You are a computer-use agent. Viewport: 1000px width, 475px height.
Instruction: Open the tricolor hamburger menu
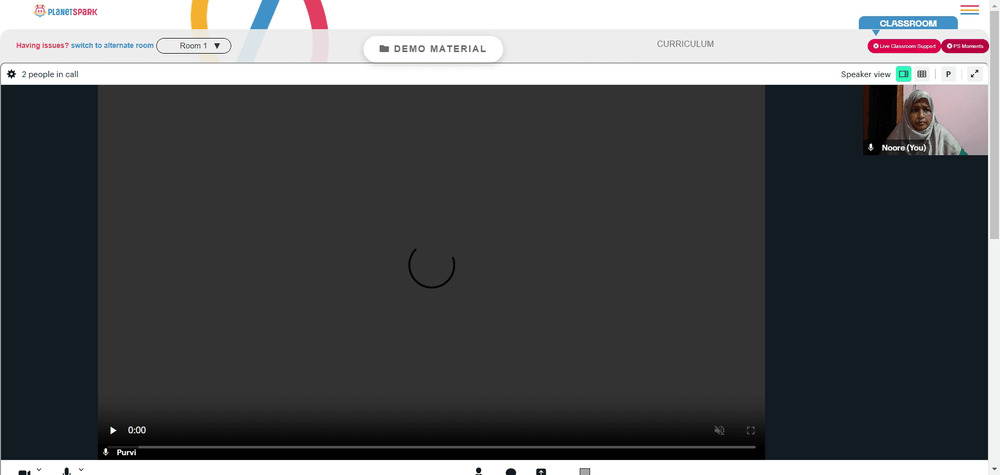[969, 10]
